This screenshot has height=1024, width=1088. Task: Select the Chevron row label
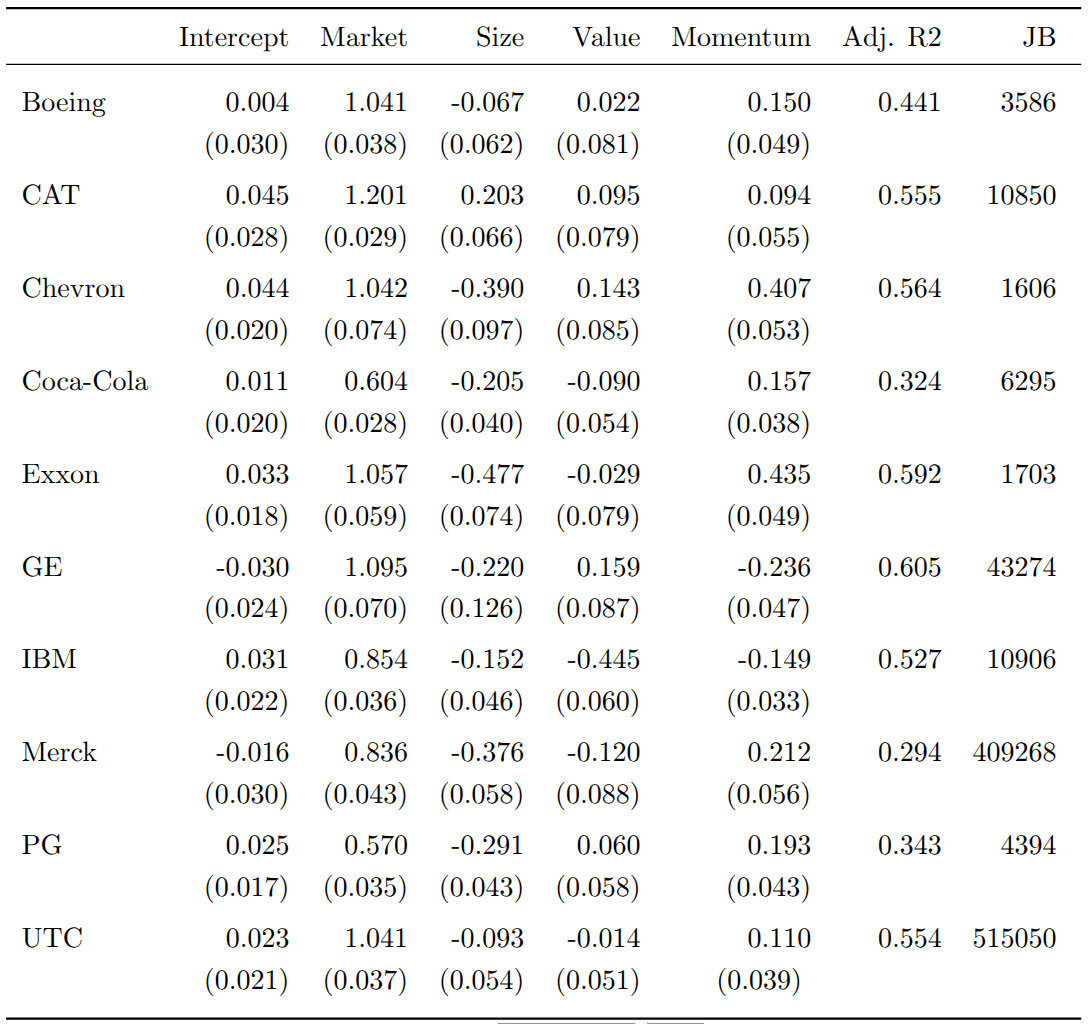click(73, 288)
